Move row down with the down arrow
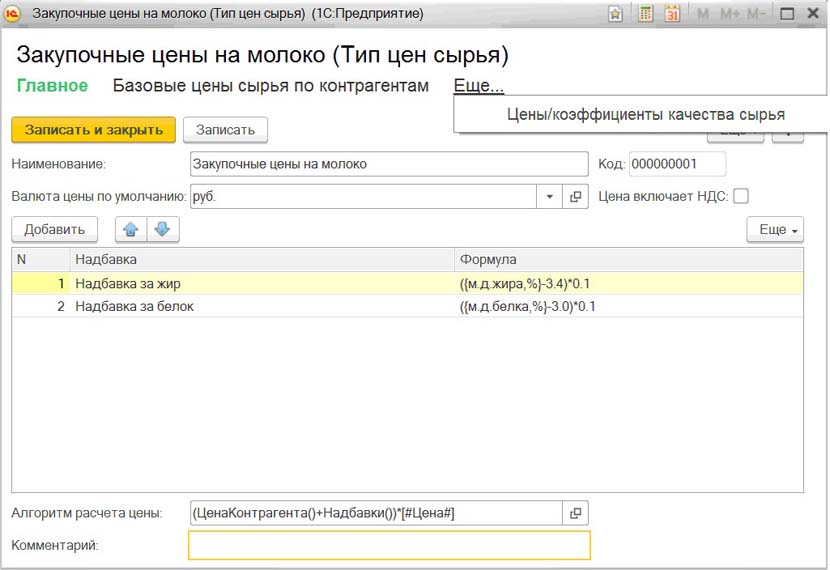 tap(162, 230)
